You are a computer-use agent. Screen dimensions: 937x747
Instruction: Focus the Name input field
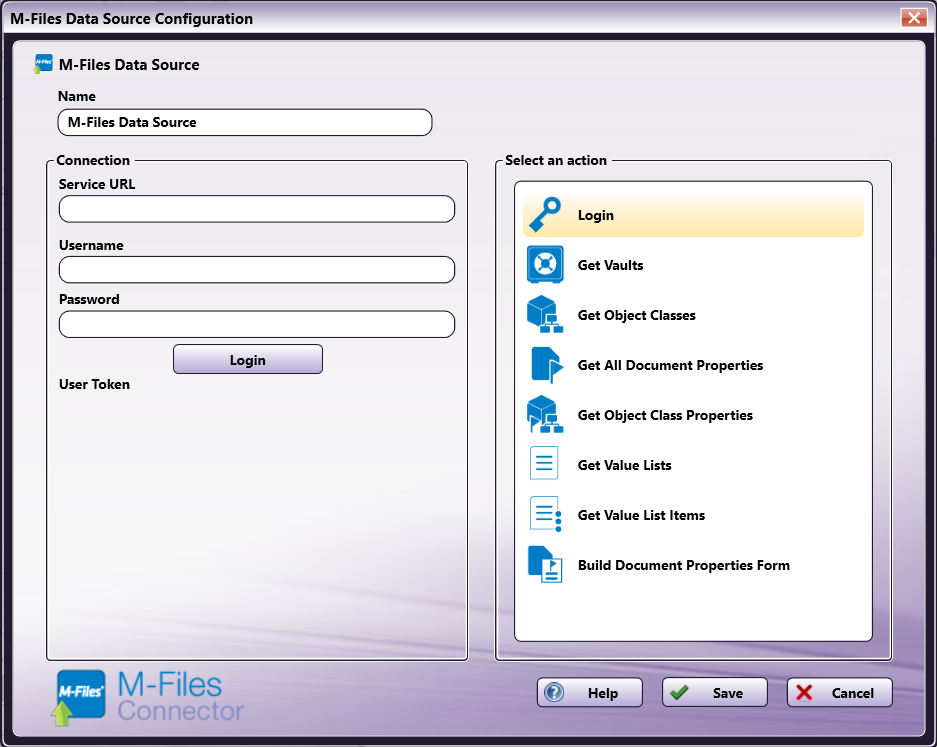tap(244, 123)
